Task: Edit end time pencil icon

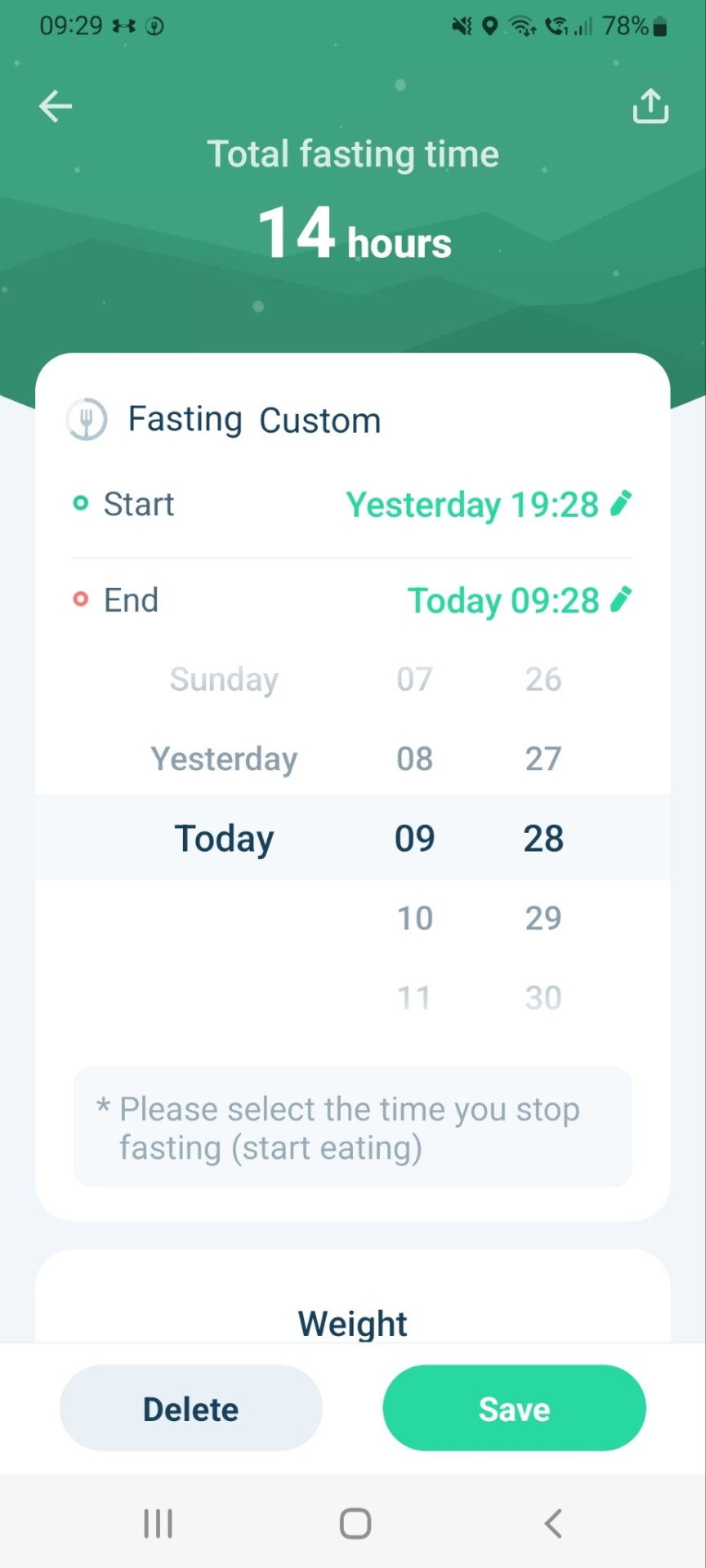Action: click(621, 599)
